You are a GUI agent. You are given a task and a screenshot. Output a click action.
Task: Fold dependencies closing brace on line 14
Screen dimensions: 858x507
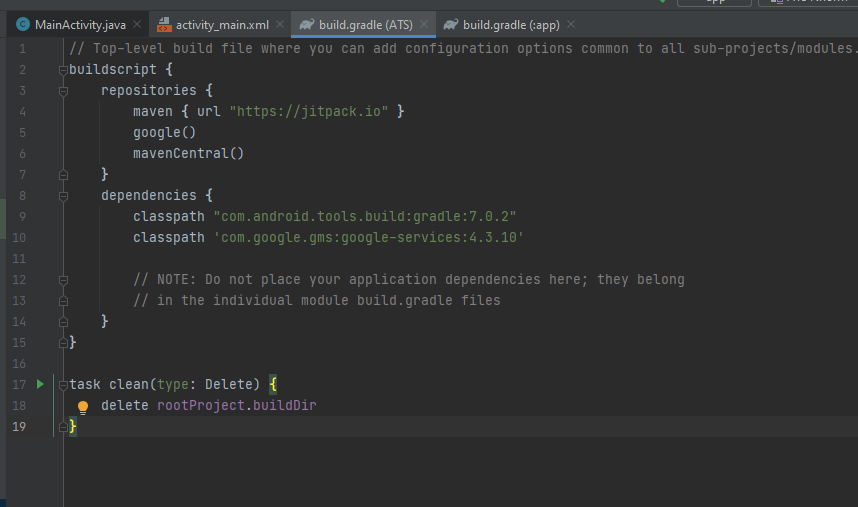63,322
